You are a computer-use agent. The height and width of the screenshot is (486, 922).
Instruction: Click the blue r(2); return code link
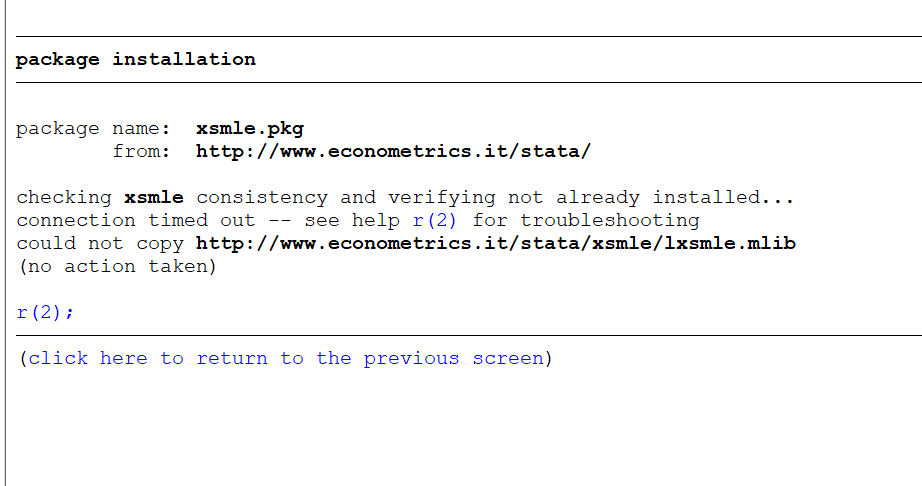click(x=45, y=312)
